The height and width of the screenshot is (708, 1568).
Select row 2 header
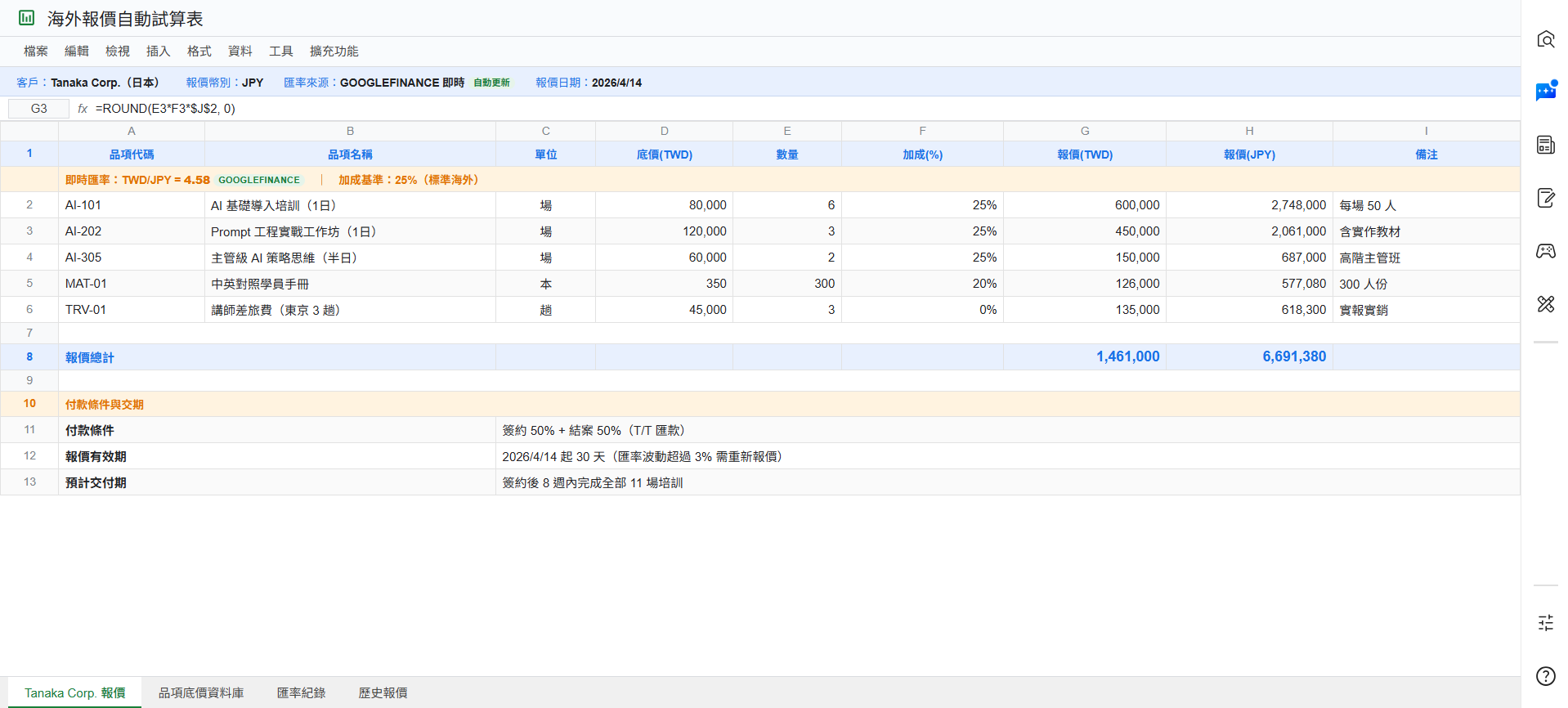coord(29,205)
